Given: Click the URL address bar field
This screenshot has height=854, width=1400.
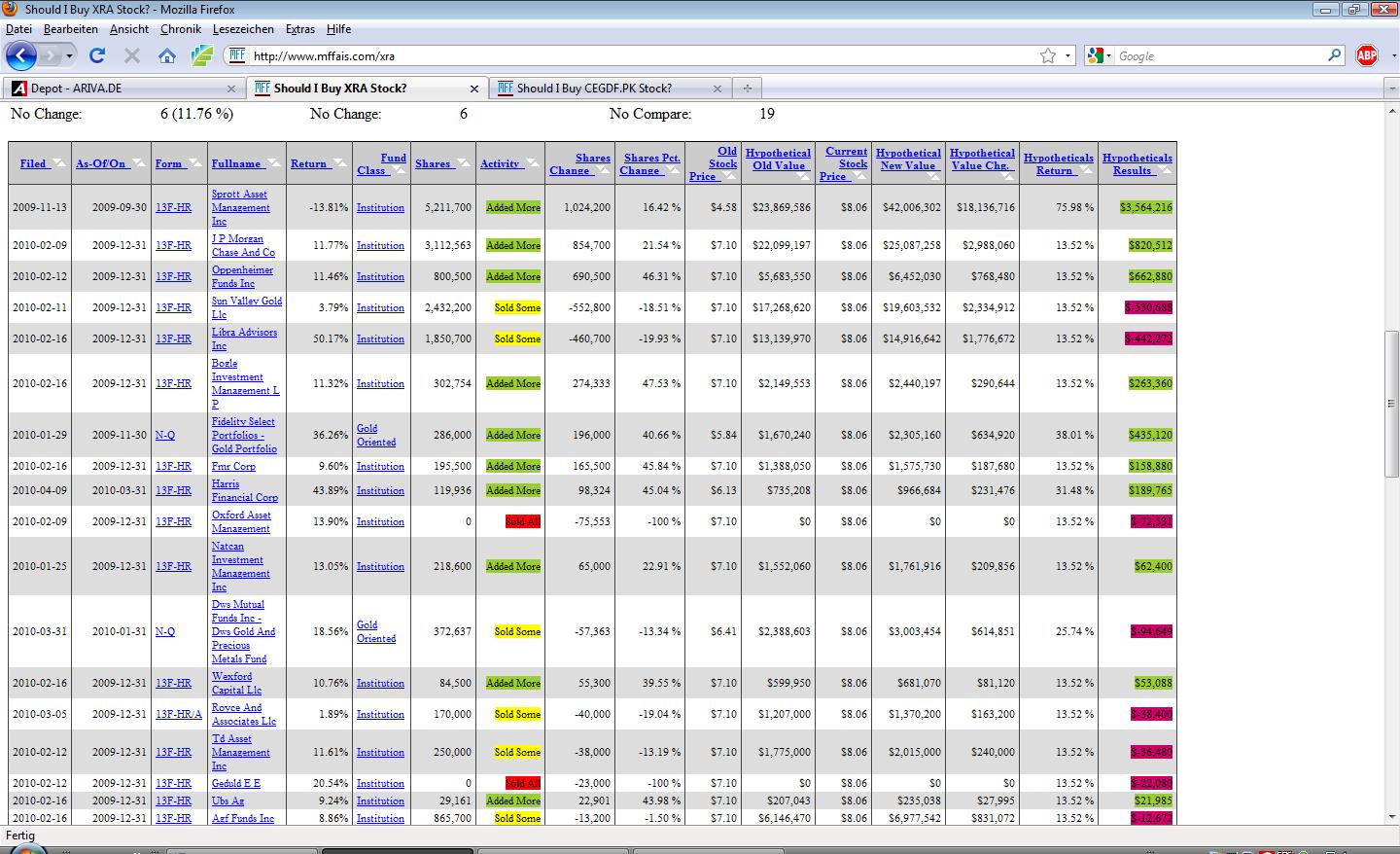Looking at the screenshot, I should [632, 55].
